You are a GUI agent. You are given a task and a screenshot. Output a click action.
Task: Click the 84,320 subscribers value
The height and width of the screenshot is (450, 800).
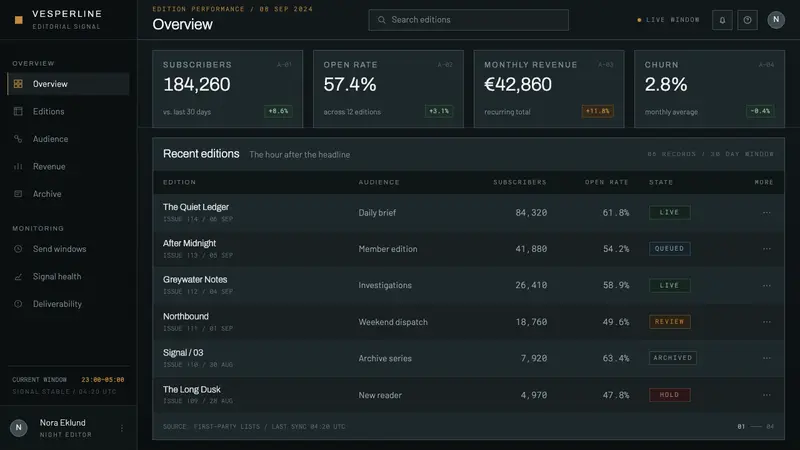click(531, 213)
